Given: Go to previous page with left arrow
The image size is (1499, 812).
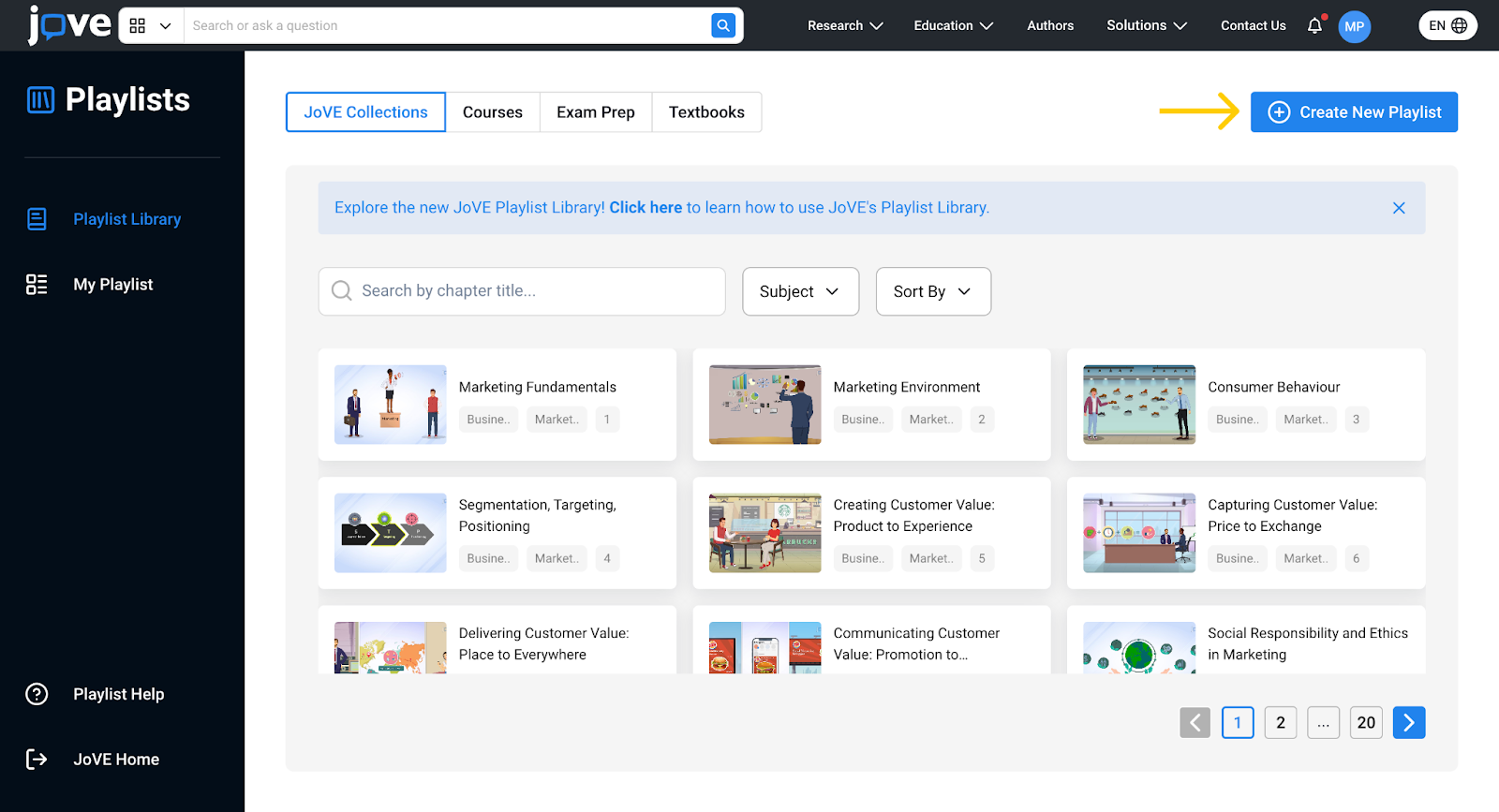Looking at the screenshot, I should [1195, 722].
